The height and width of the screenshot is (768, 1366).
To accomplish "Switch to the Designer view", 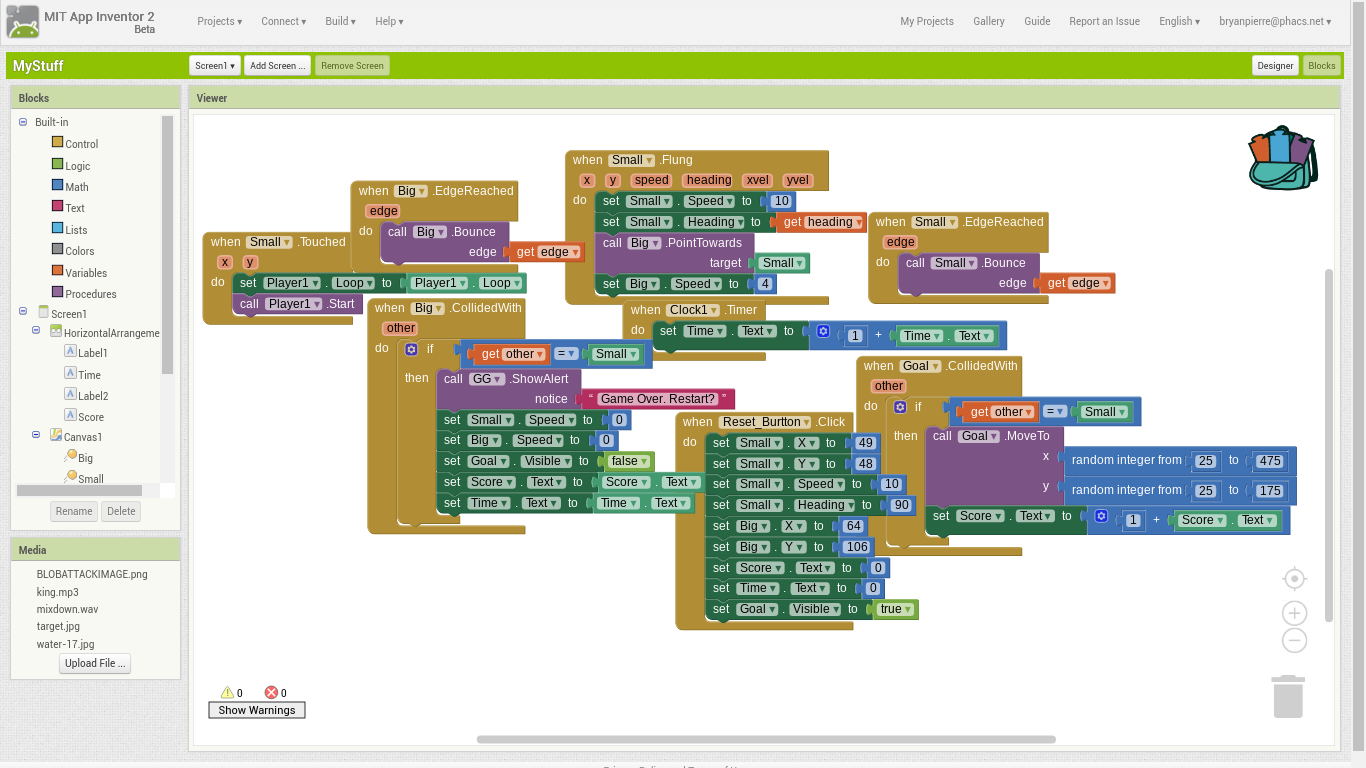I will click(x=1275, y=66).
